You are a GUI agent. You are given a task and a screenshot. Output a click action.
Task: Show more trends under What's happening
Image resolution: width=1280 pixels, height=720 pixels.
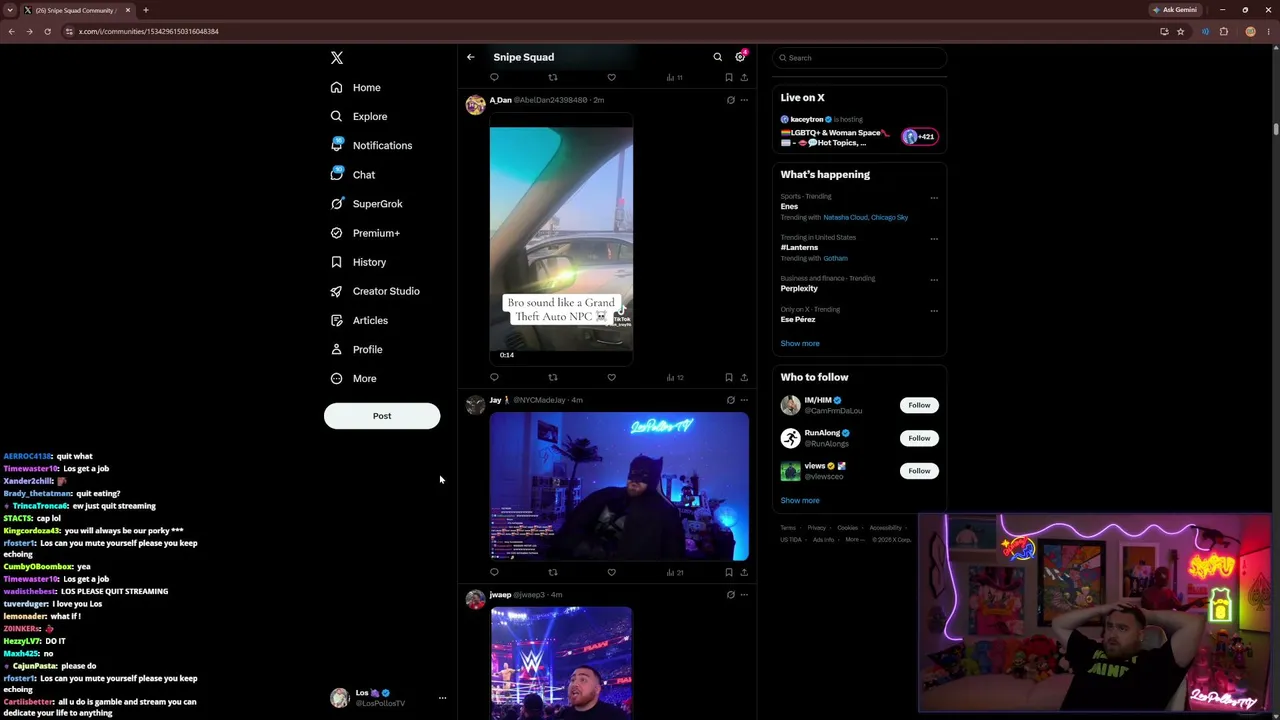coord(800,344)
